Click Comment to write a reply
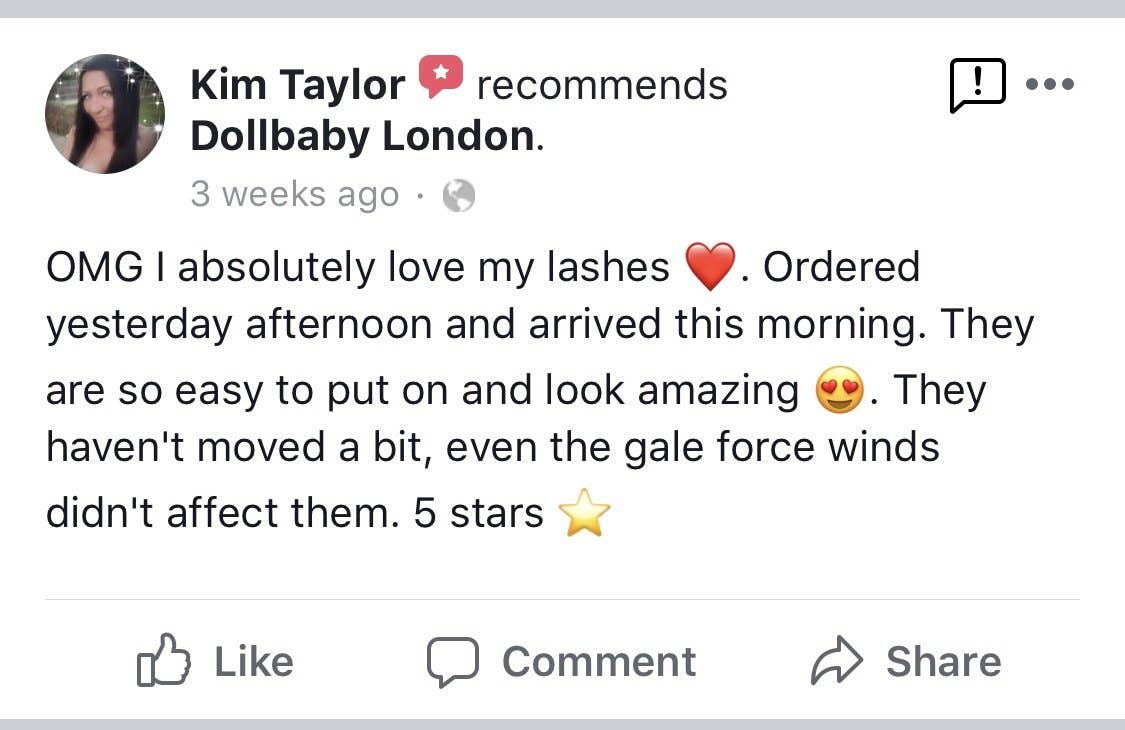The height and width of the screenshot is (730, 1125). (x=600, y=660)
